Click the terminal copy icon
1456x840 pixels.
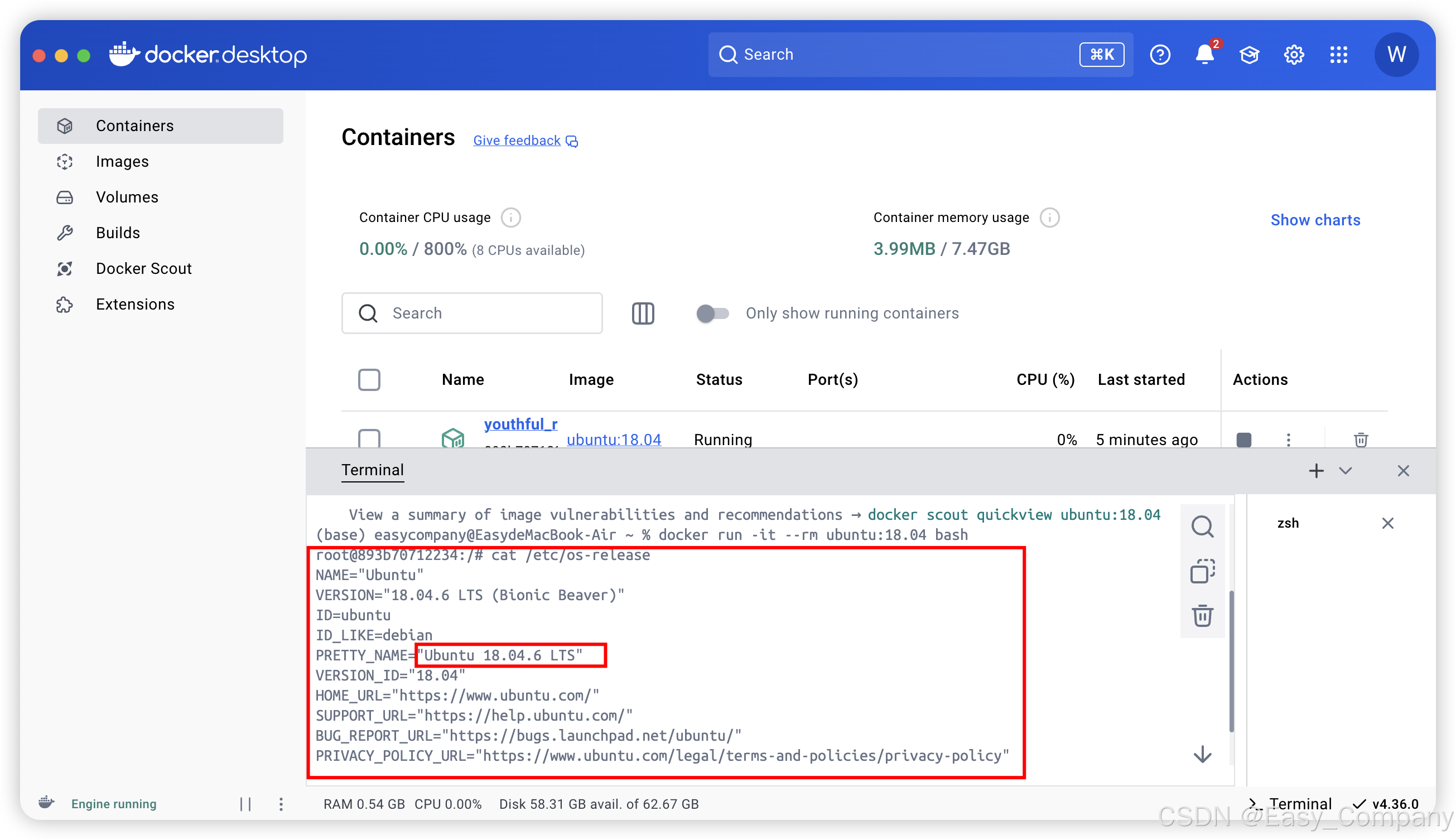(1202, 571)
